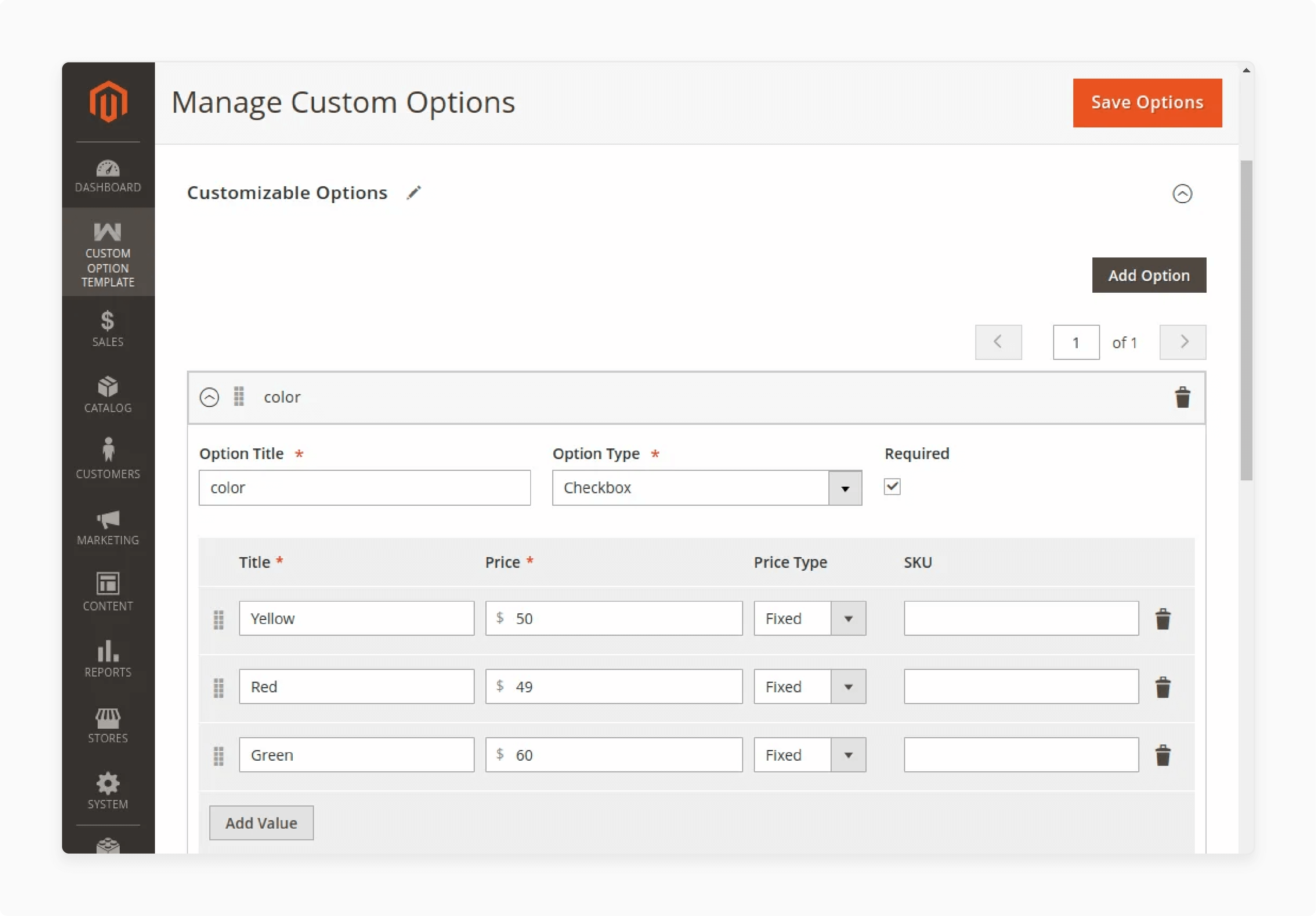Open Price Type dropdown for Yellow
The width and height of the screenshot is (1316, 916).
pyautogui.click(x=810, y=619)
